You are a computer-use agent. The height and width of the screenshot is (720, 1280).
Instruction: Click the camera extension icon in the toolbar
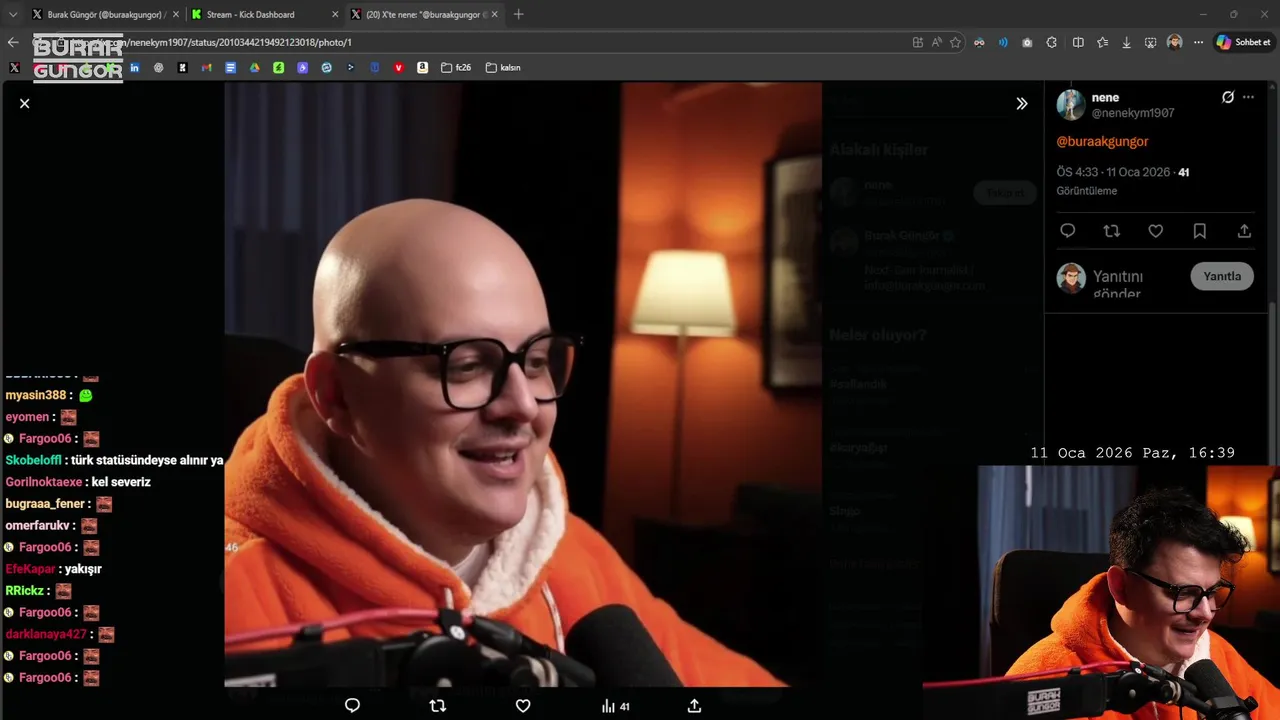coord(1027,42)
